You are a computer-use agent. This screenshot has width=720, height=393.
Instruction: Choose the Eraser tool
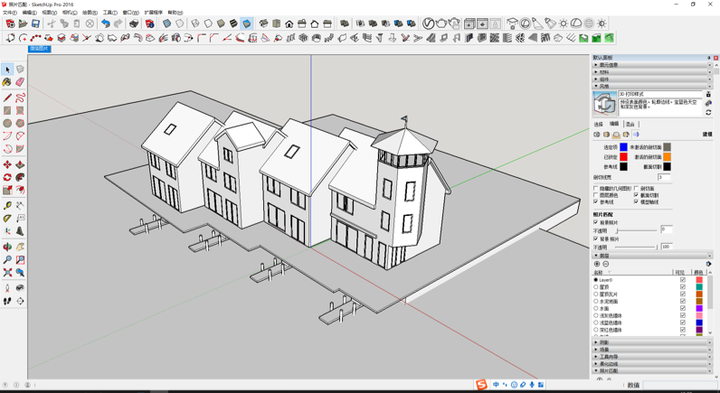coord(20,82)
